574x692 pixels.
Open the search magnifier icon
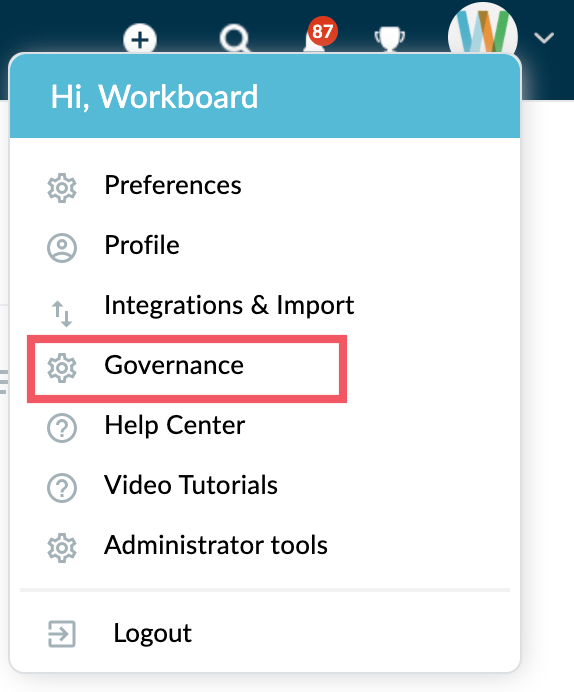(234, 40)
